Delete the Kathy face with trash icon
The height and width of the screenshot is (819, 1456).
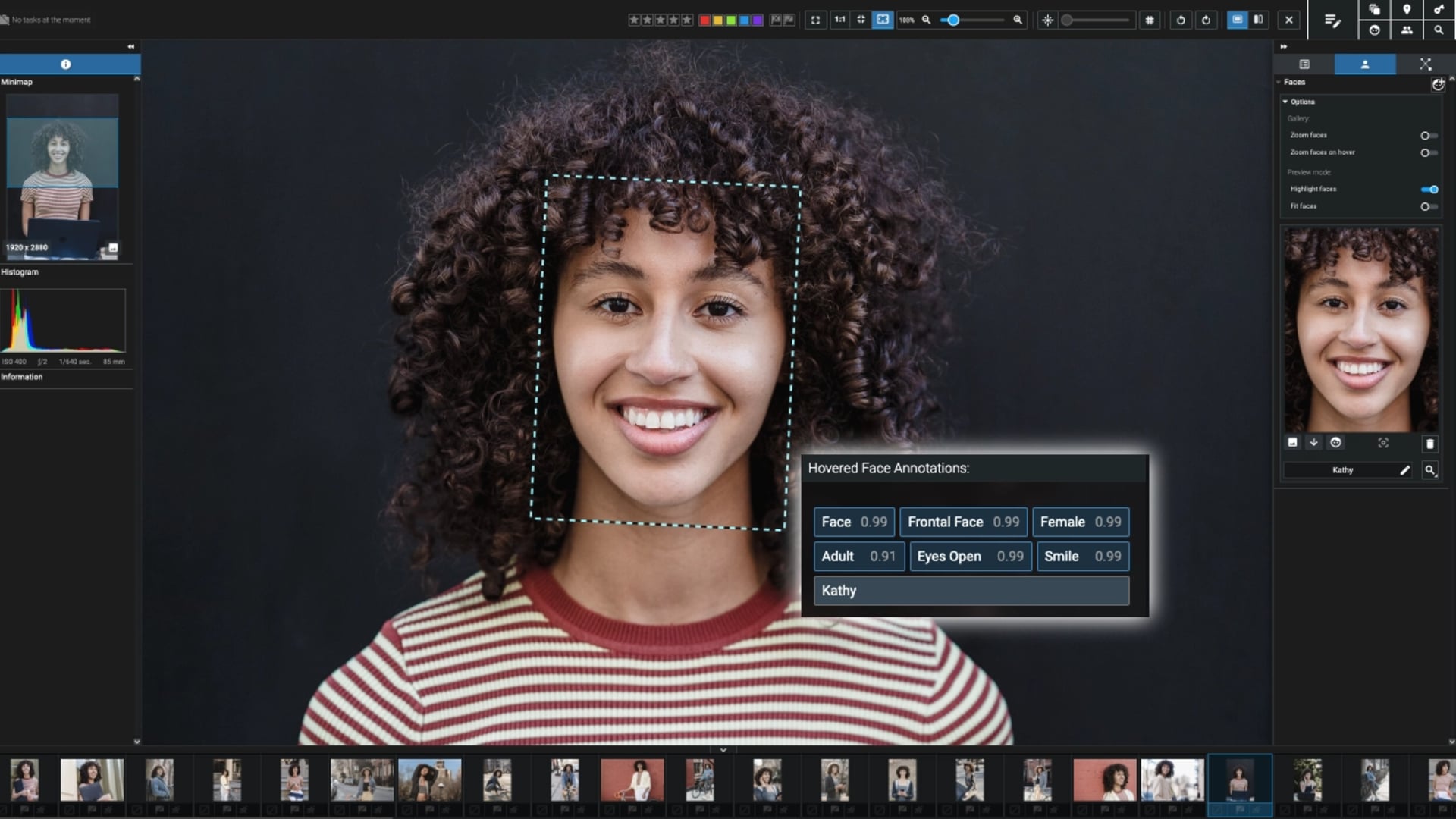coord(1429,444)
